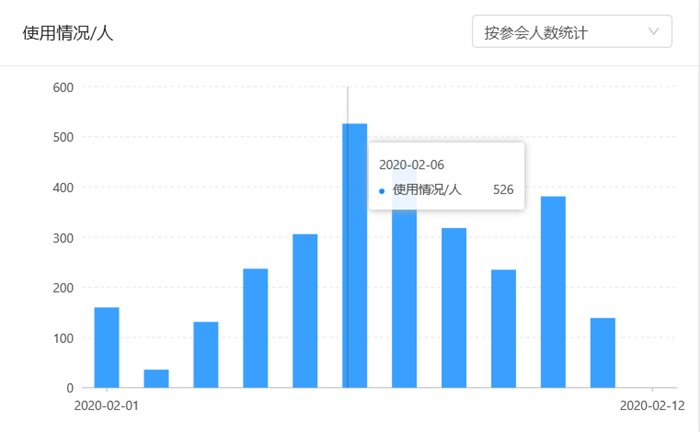Click the 2020-02-01 x-axis label
Screen dimensions: 700x432
pos(107,406)
